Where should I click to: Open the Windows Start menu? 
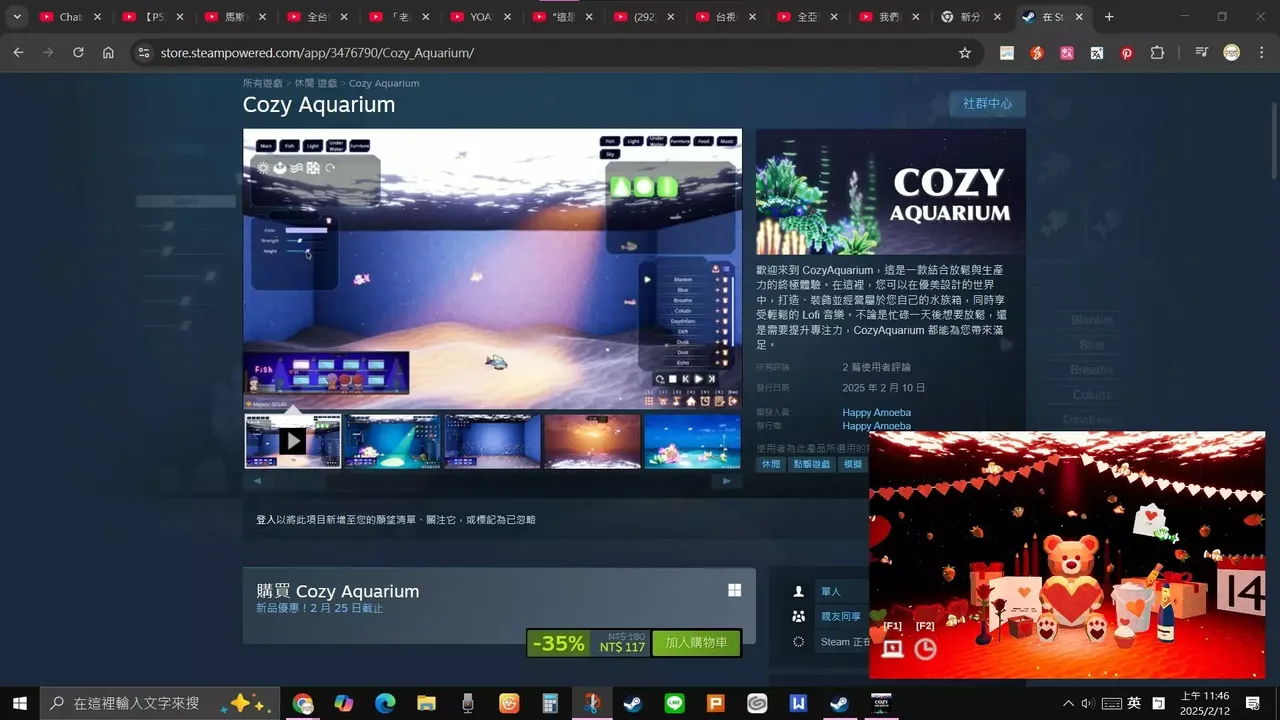click(19, 703)
